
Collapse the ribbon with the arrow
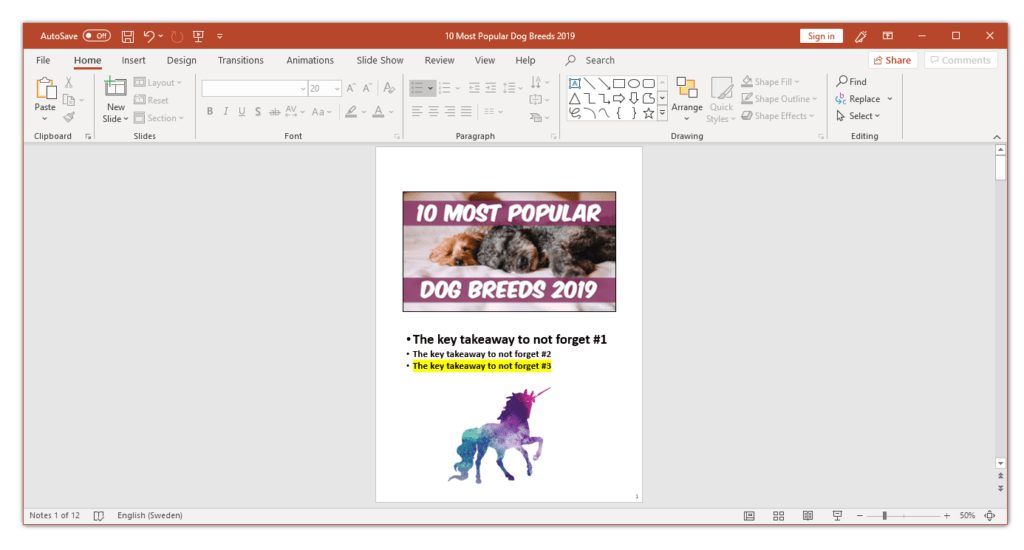coord(997,137)
